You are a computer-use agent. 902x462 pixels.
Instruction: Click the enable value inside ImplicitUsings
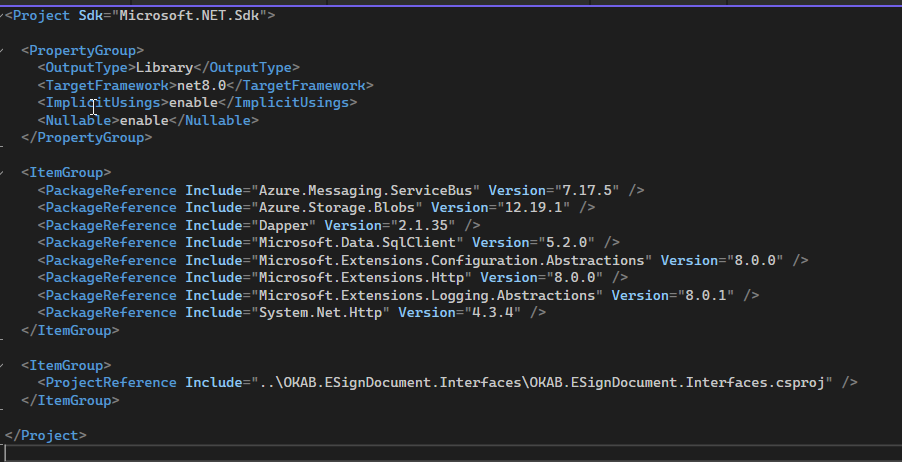(193, 103)
